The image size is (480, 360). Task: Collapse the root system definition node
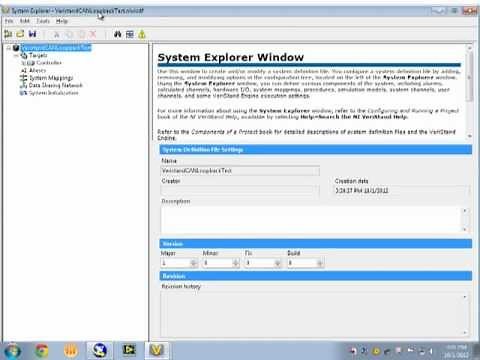9,48
